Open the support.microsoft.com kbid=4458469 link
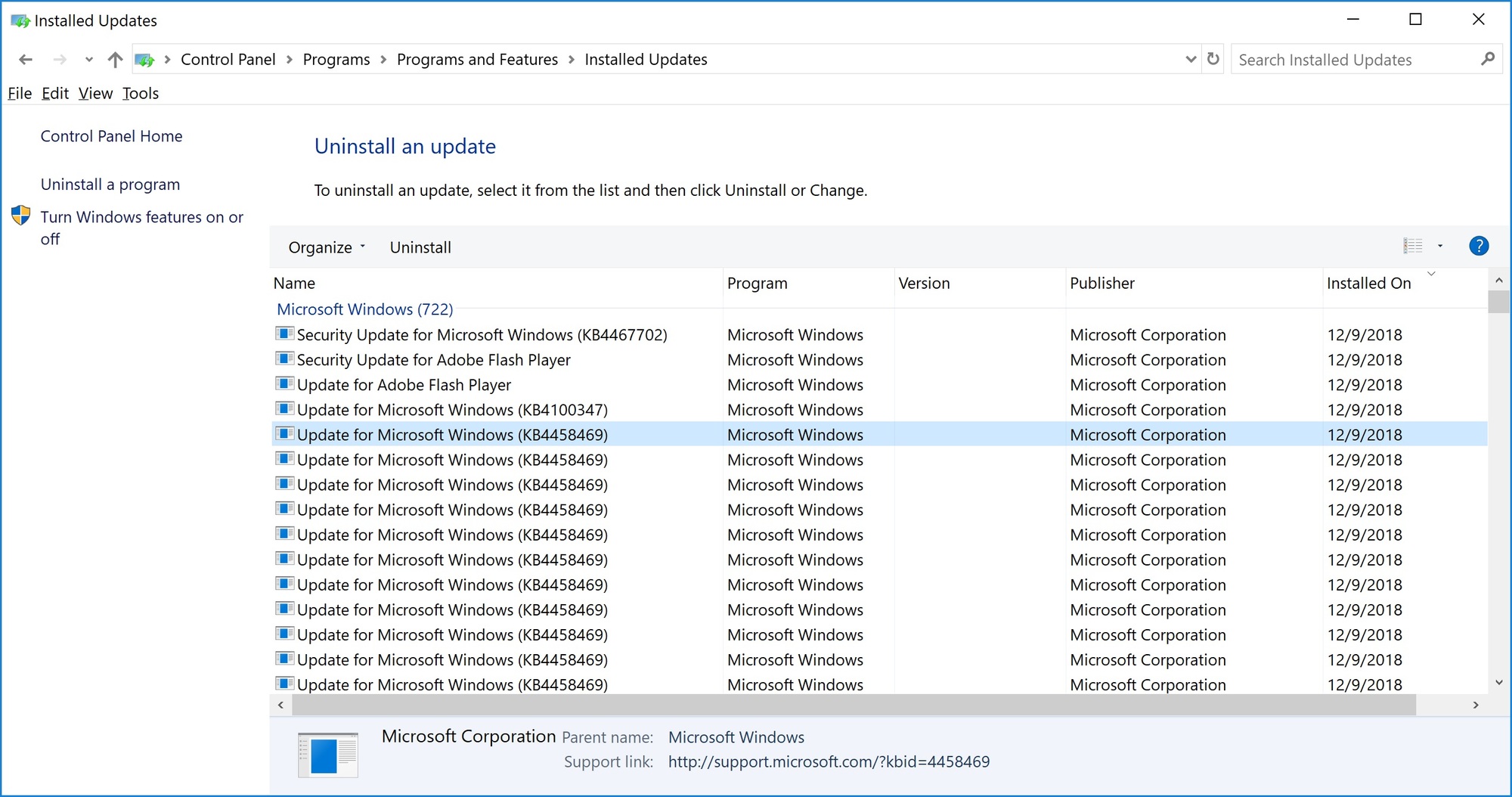This screenshot has height=797, width=1512. [829, 762]
